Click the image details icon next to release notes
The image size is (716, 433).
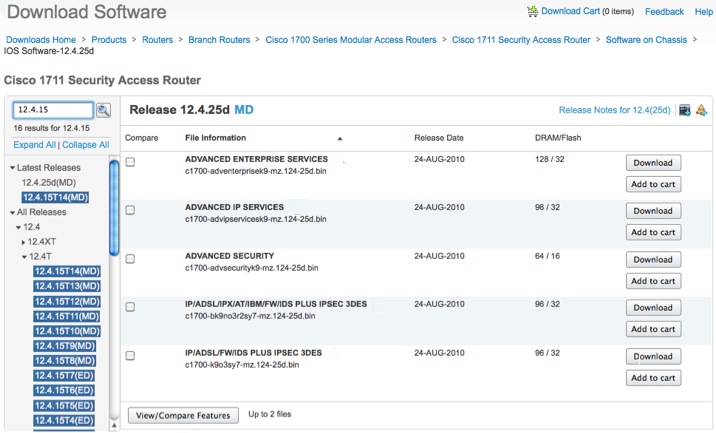coord(684,110)
